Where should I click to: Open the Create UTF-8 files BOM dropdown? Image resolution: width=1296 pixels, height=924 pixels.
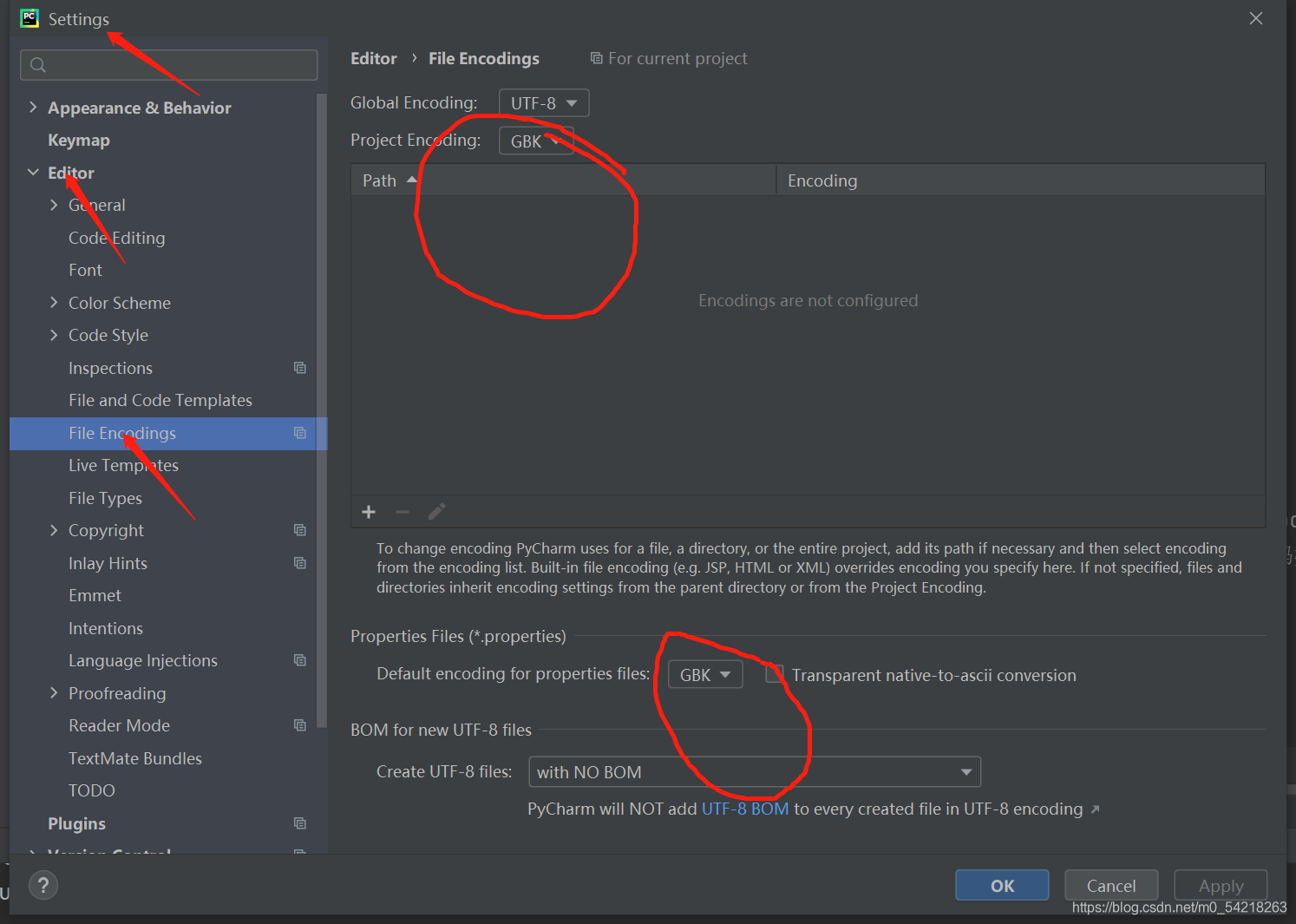(755, 772)
